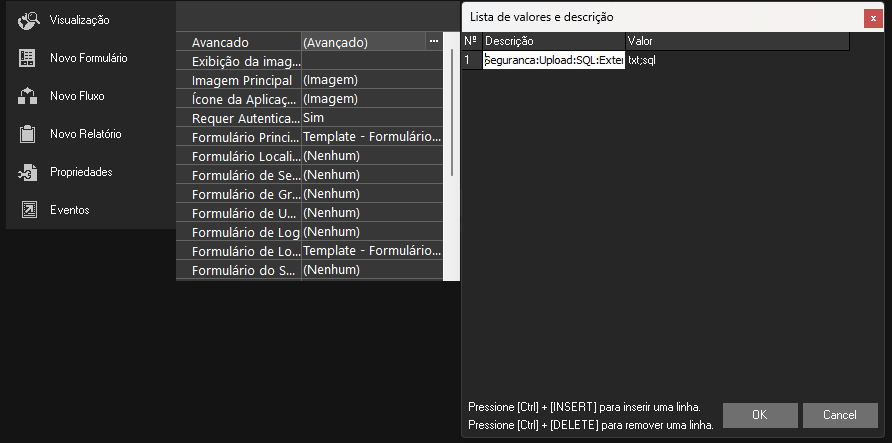Click the Descrição column header
Viewport: 892px width, 443px height.
(553, 41)
